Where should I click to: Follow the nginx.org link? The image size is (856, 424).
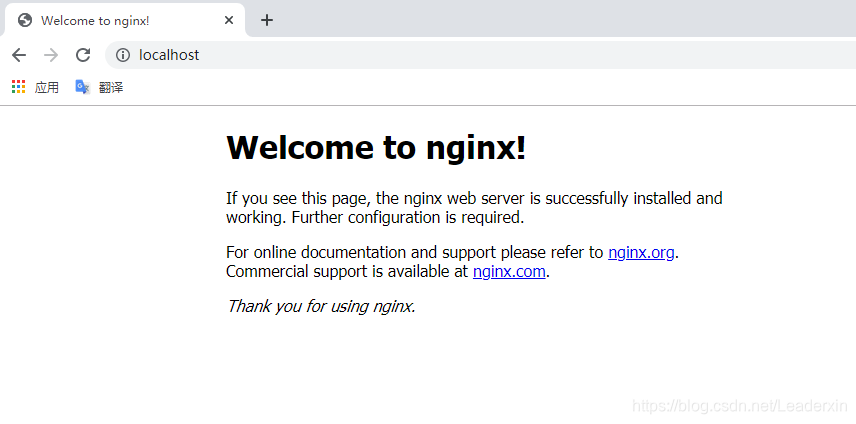pos(641,253)
